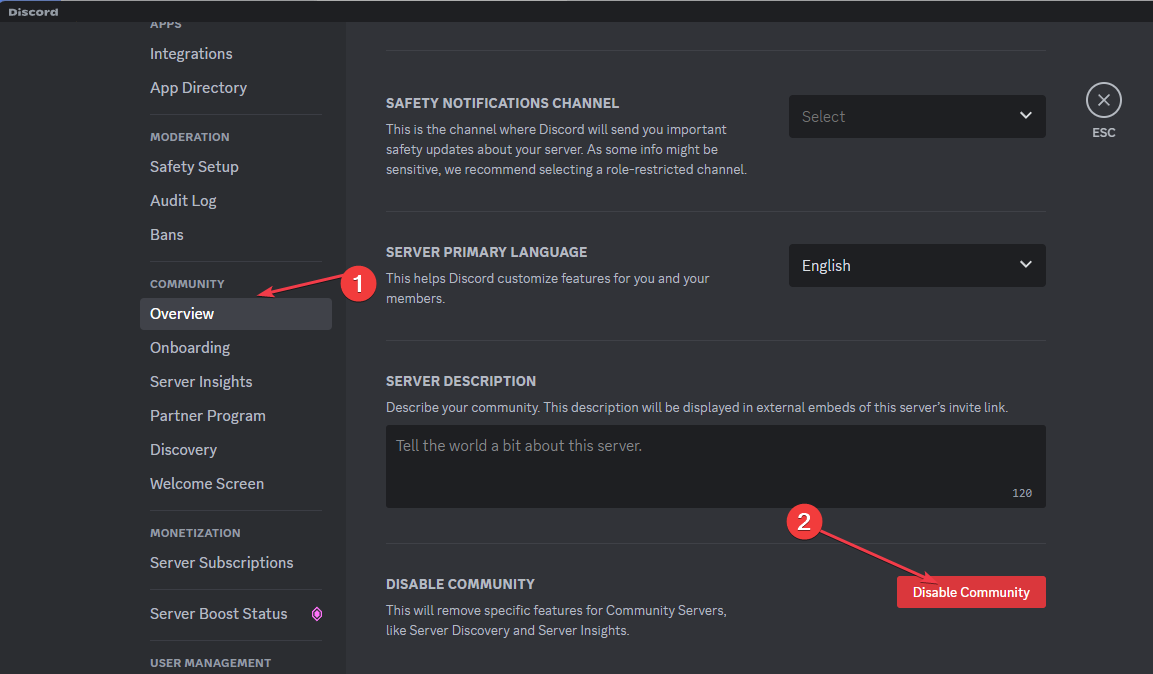Click the red Disable Community button
The image size is (1153, 674).
(971, 592)
